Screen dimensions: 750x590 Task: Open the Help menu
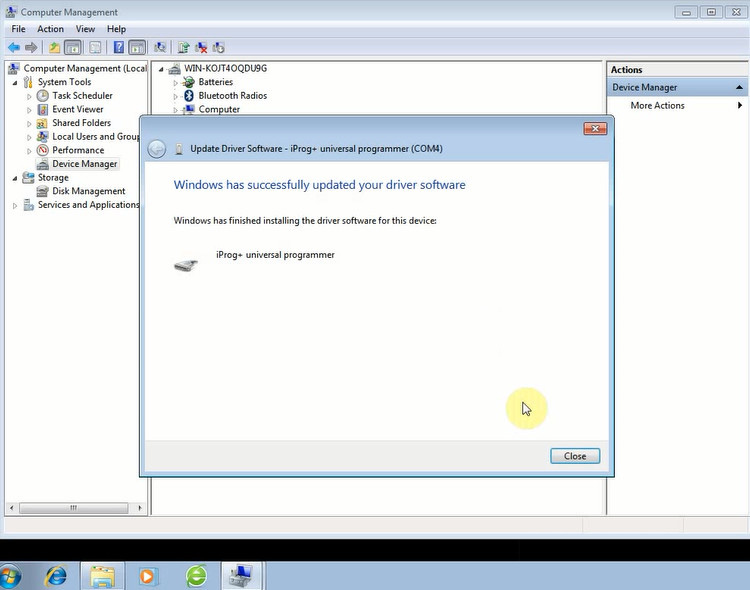pyautogui.click(x=116, y=29)
